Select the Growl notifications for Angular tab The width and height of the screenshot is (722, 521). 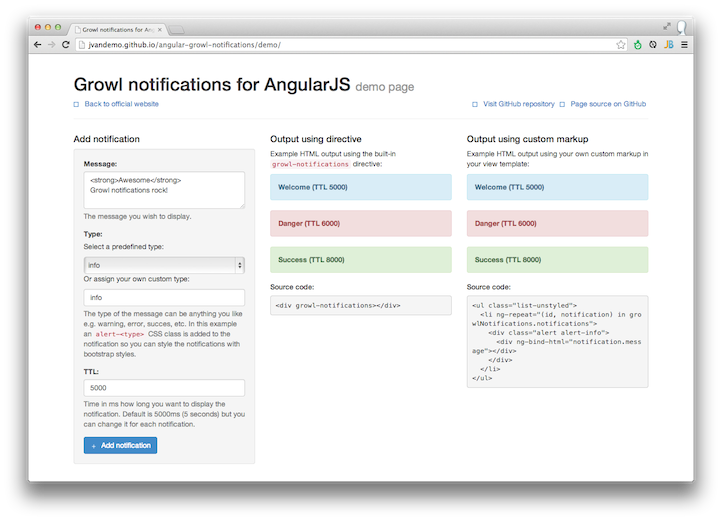(x=117, y=29)
